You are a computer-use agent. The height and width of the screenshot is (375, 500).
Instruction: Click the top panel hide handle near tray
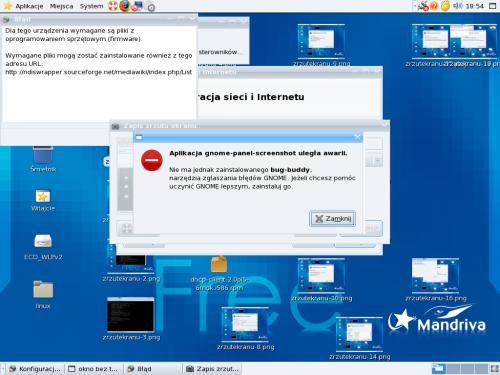[414, 6]
